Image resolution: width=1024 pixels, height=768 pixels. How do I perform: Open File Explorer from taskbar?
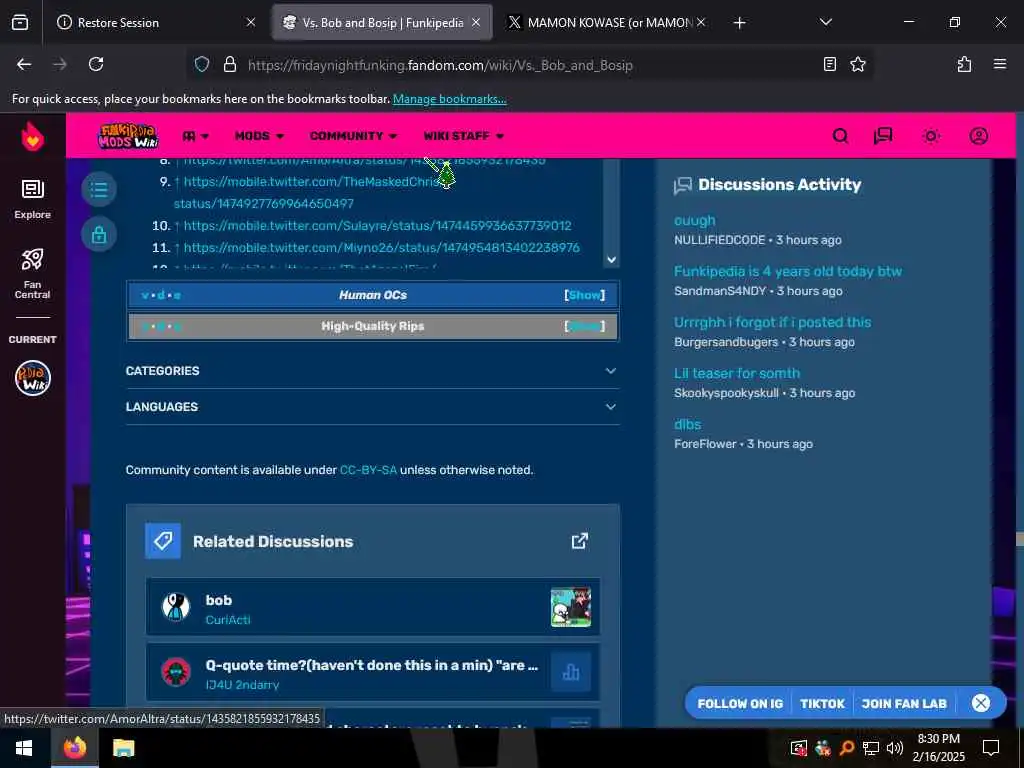(x=123, y=748)
